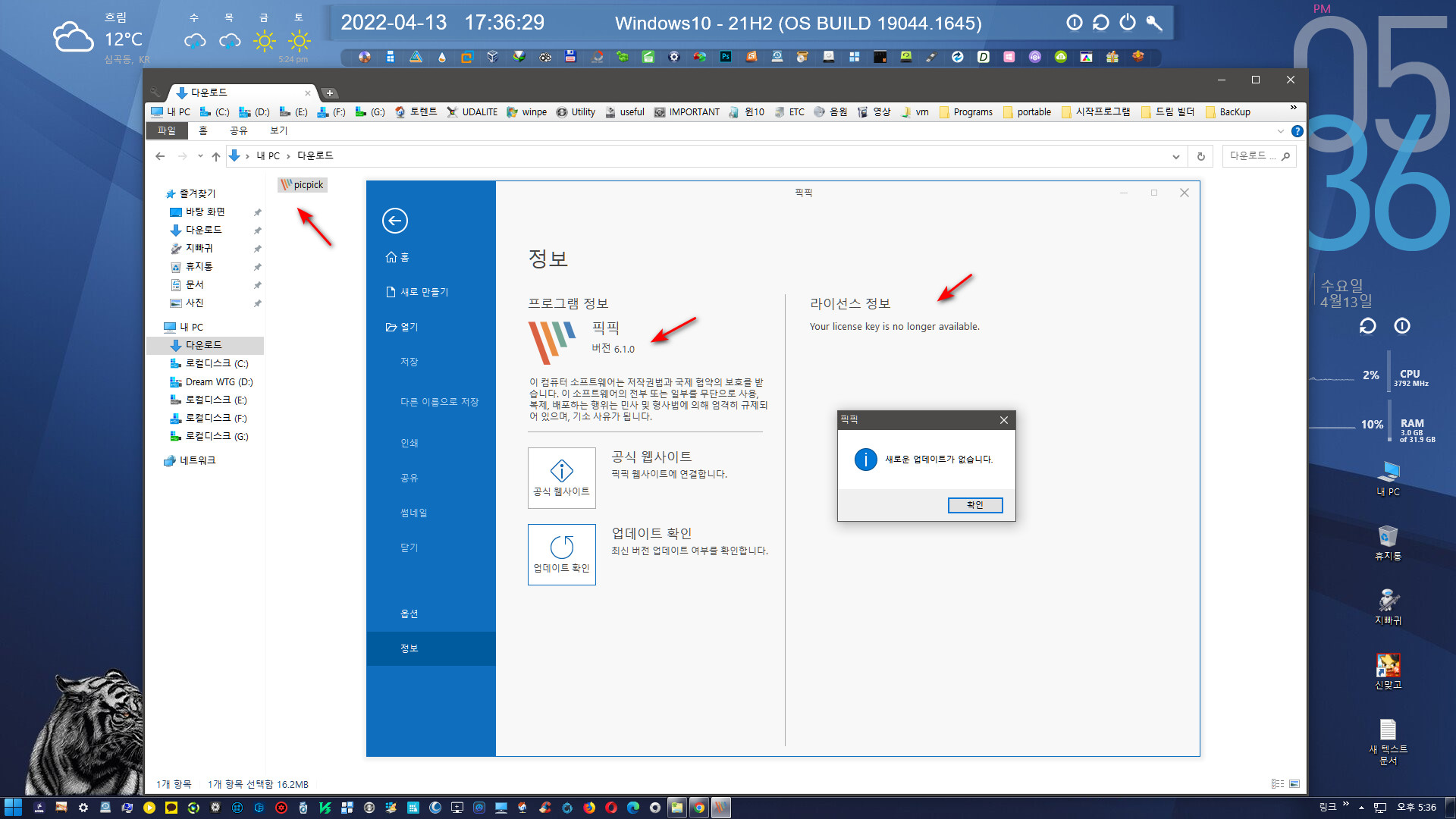Expand the breadcrumb chevron after 내 PC

coord(288,156)
